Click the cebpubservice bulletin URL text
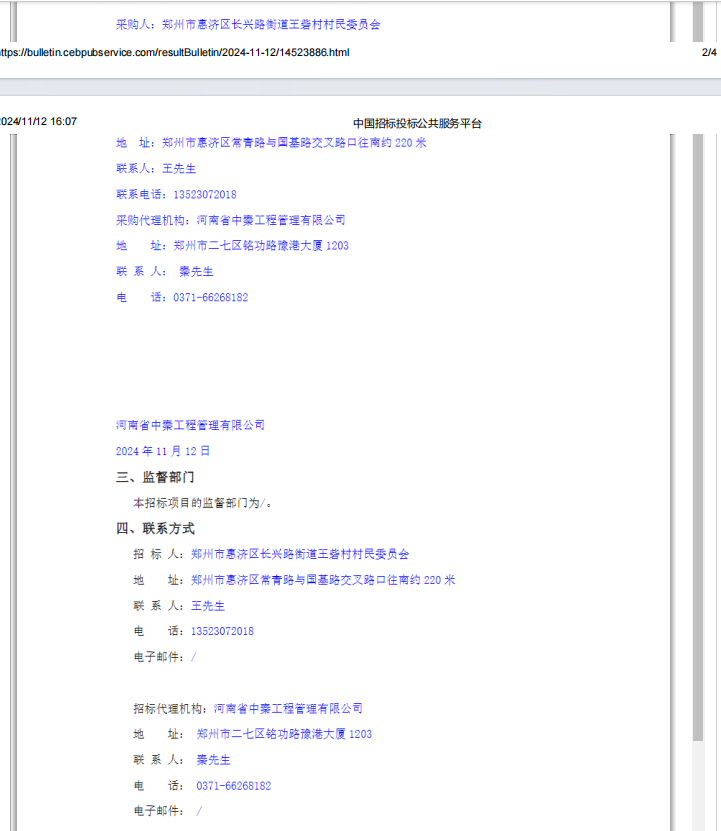 [173, 52]
